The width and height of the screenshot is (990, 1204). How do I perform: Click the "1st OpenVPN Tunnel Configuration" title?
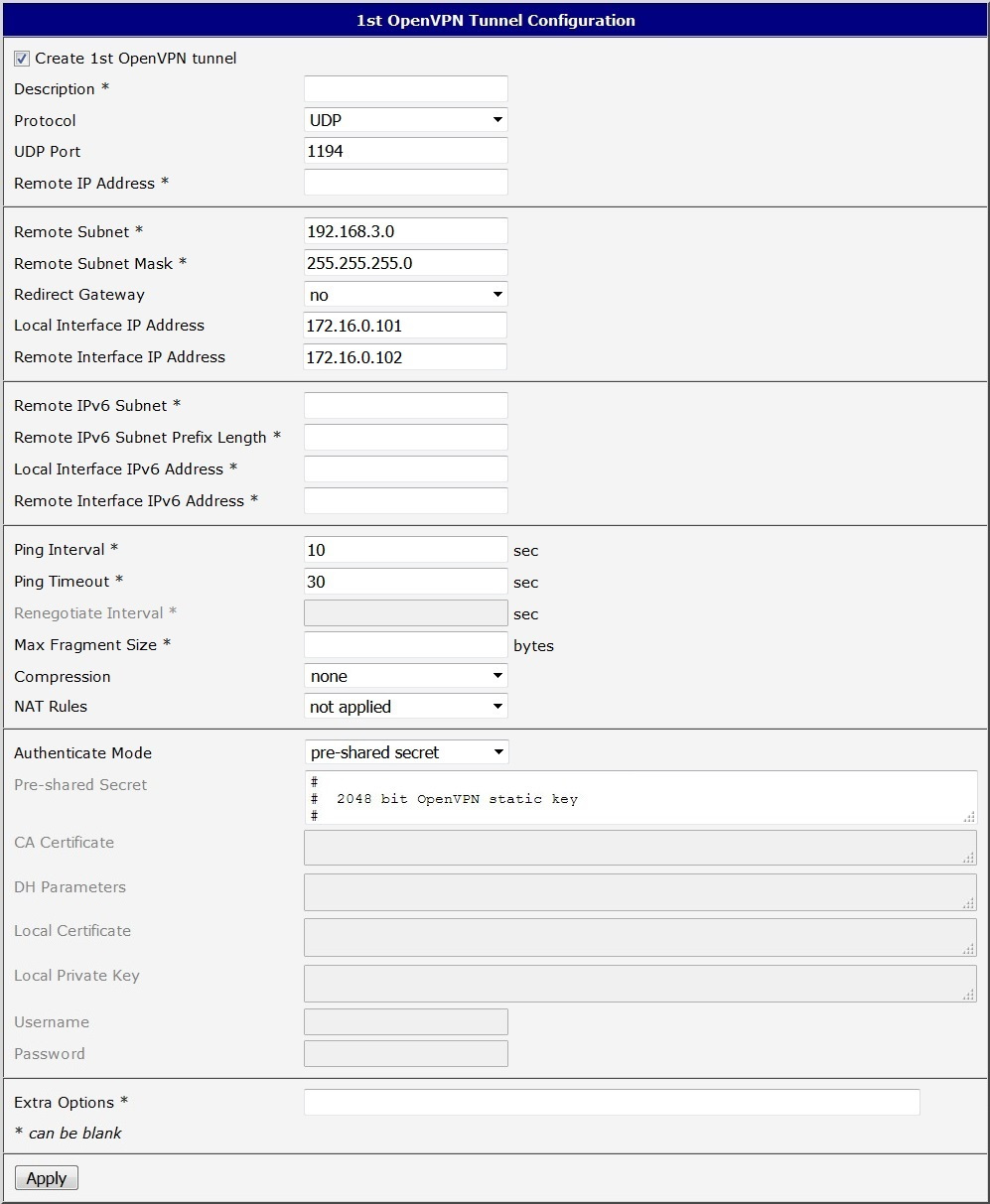click(495, 20)
